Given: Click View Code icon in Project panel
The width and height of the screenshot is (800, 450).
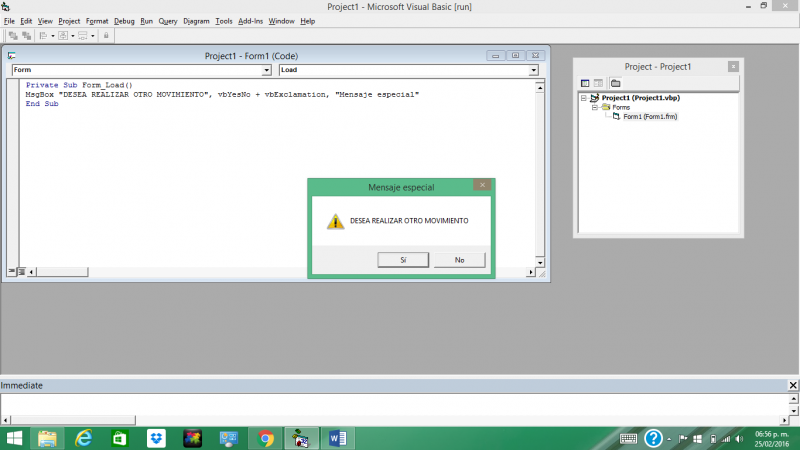Looking at the screenshot, I should click(x=585, y=83).
